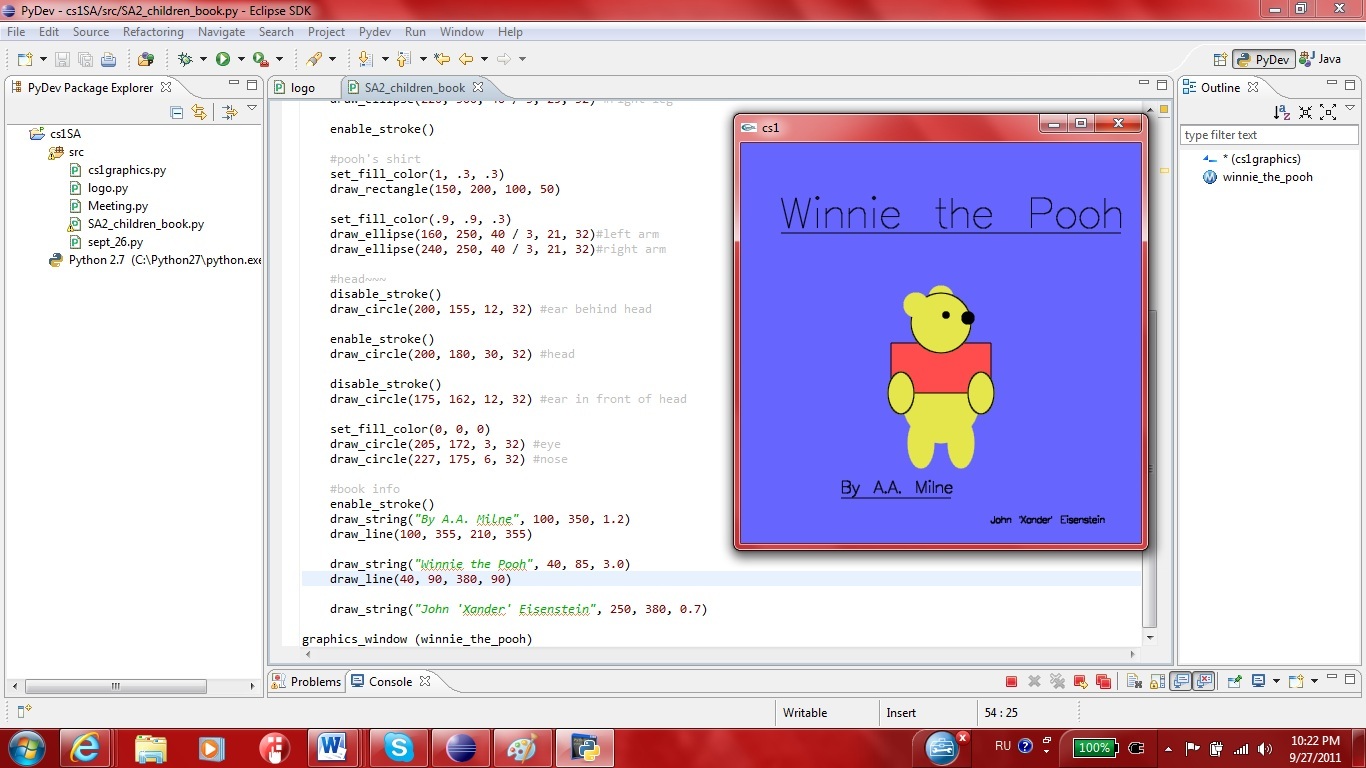
Task: Click the Python 2.7 interpreter entry
Action: (155, 260)
